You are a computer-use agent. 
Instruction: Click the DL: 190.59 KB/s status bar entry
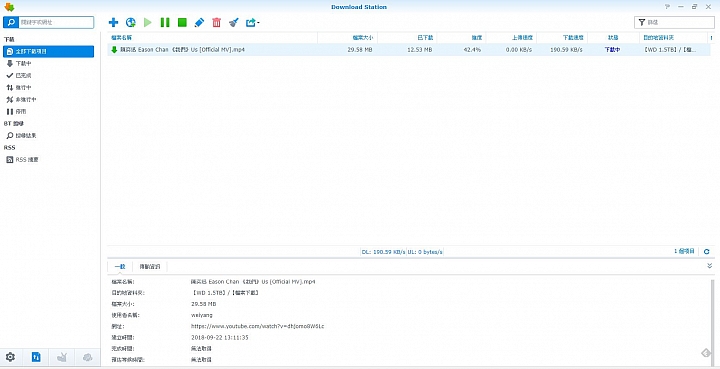tap(383, 252)
